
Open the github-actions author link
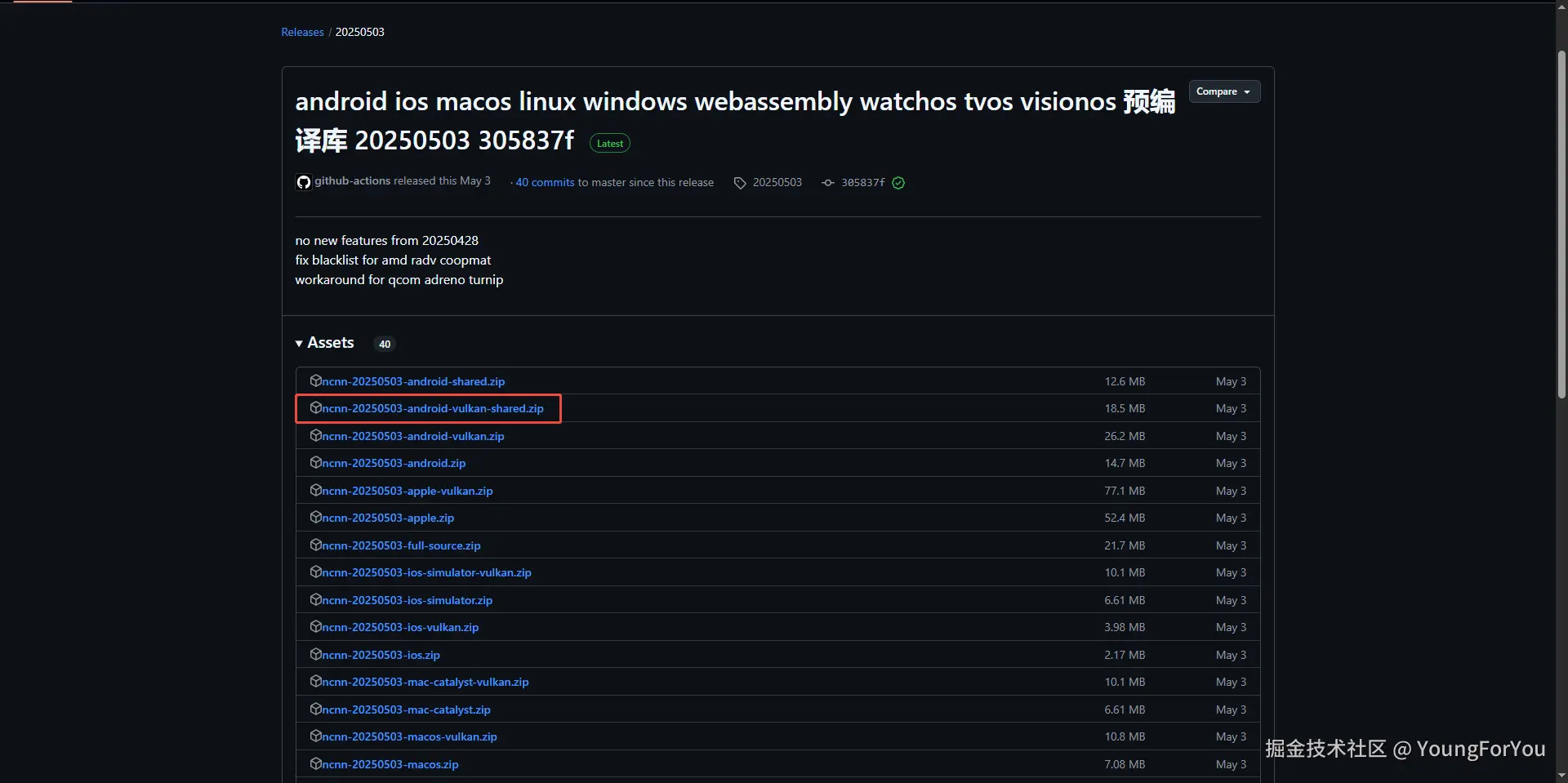[353, 180]
